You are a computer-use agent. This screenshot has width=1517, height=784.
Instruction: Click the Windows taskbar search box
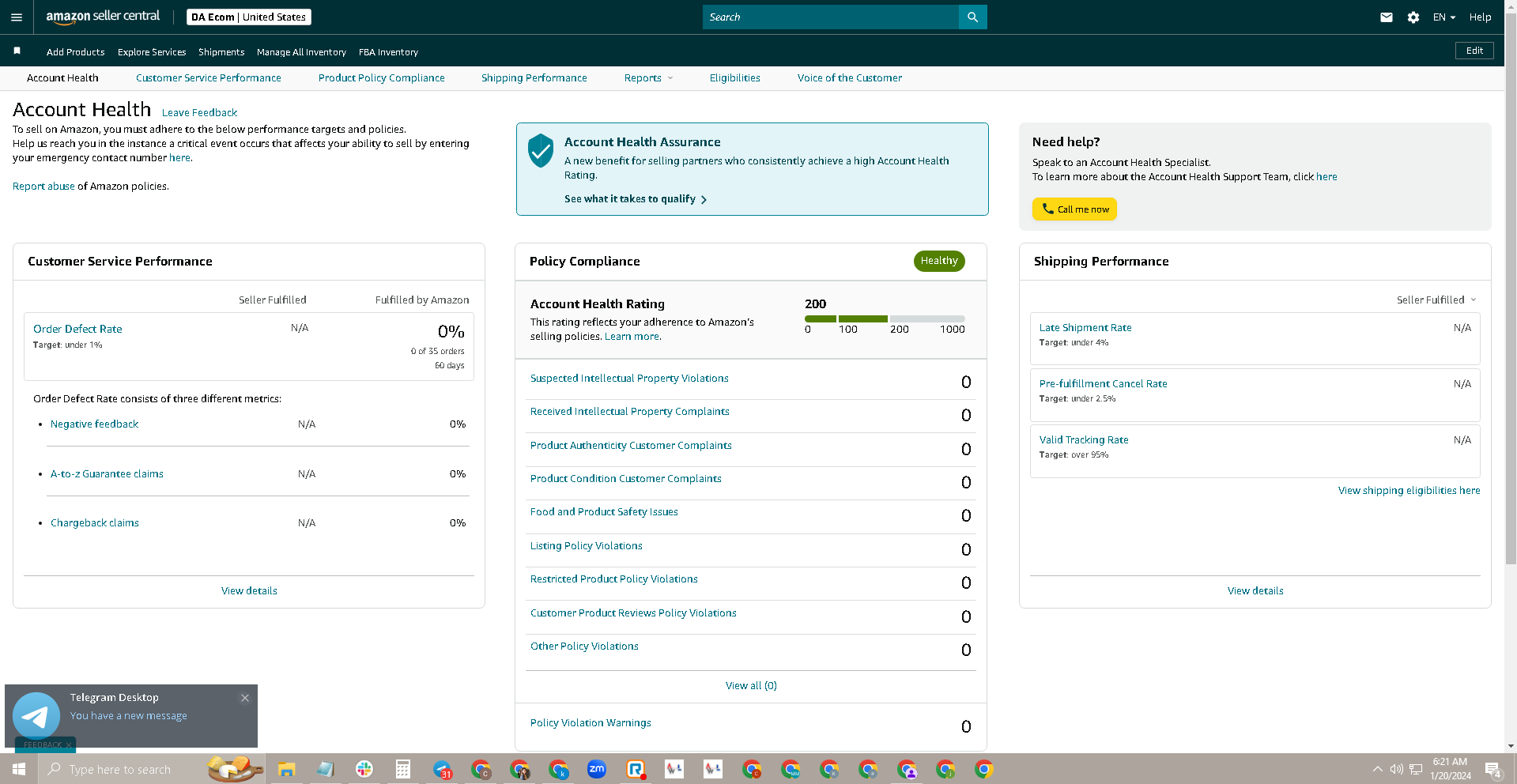(x=151, y=769)
